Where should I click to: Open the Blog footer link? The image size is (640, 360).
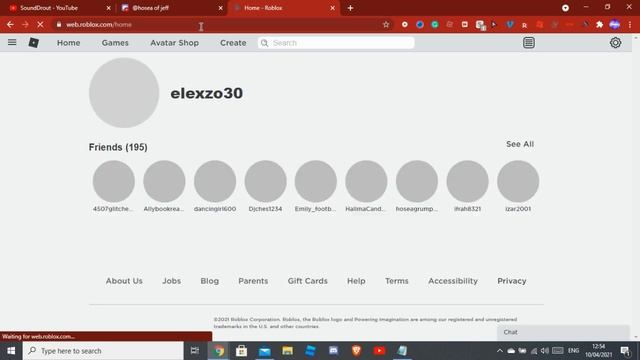[209, 281]
